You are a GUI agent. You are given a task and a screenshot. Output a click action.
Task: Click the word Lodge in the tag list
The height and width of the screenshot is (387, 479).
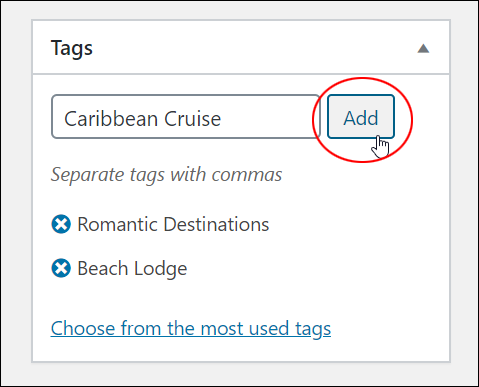coord(160,269)
